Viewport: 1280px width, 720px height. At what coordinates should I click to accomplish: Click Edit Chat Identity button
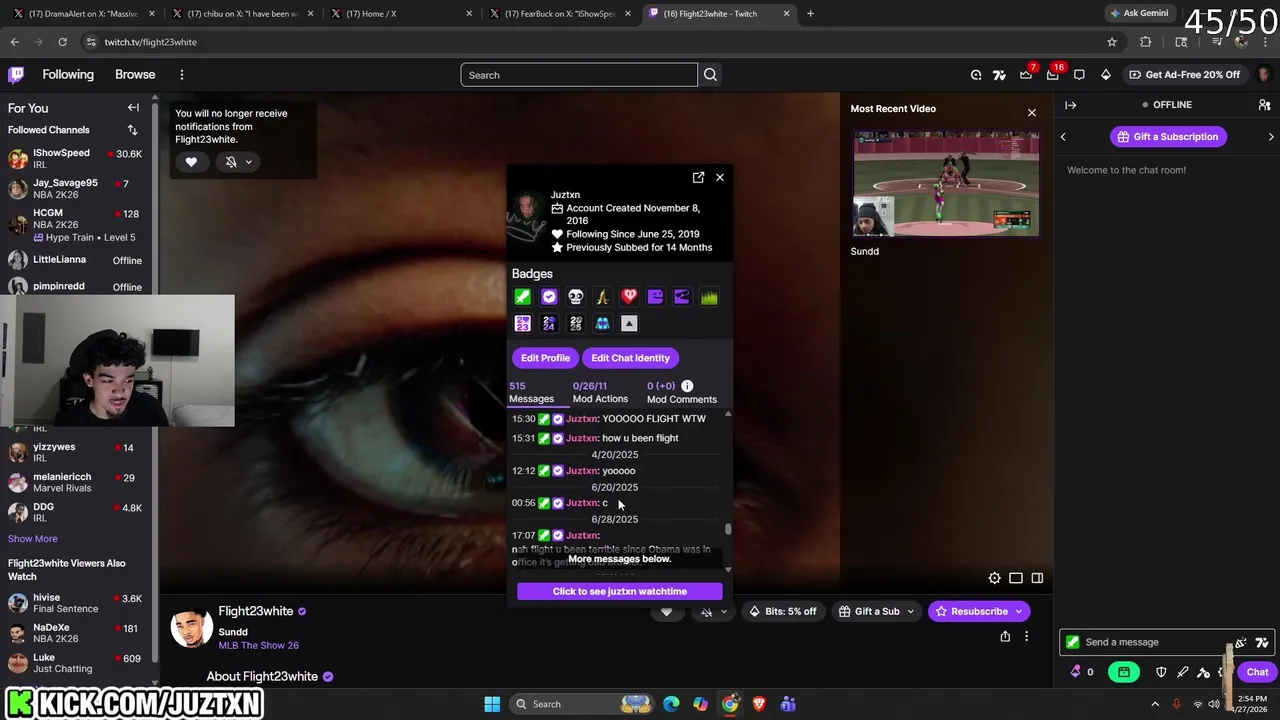[630, 358]
